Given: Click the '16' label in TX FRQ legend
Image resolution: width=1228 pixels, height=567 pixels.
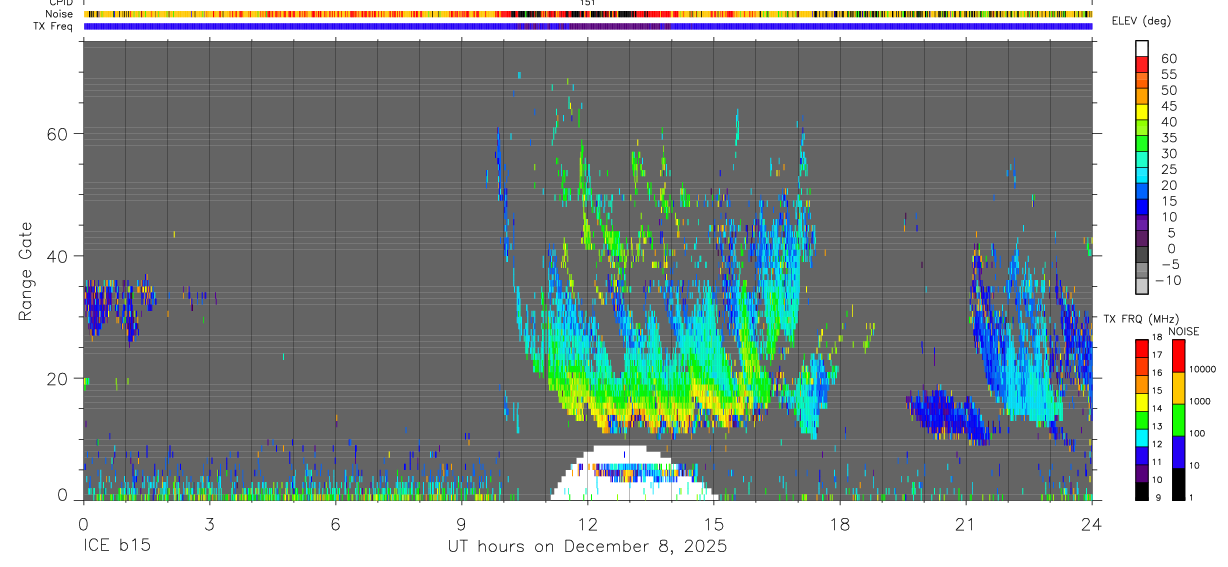Looking at the screenshot, I should click(1156, 373).
